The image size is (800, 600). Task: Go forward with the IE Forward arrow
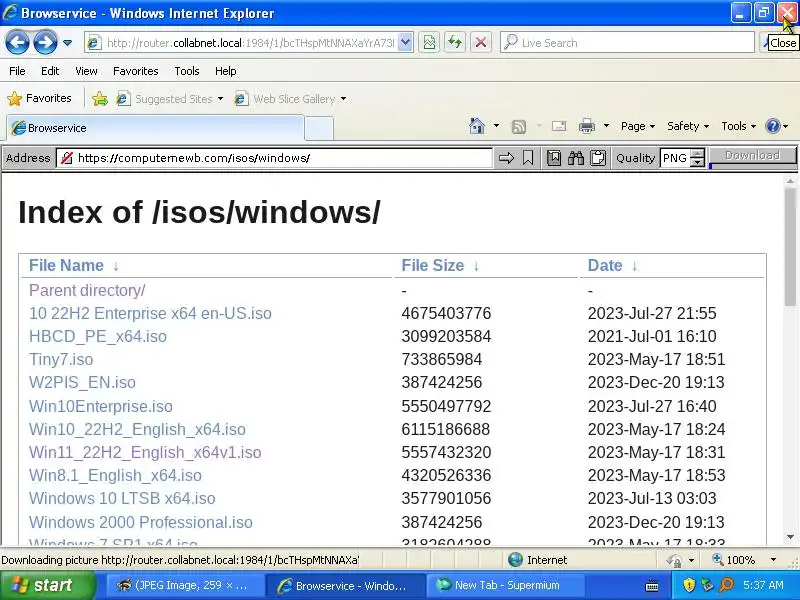click(45, 43)
